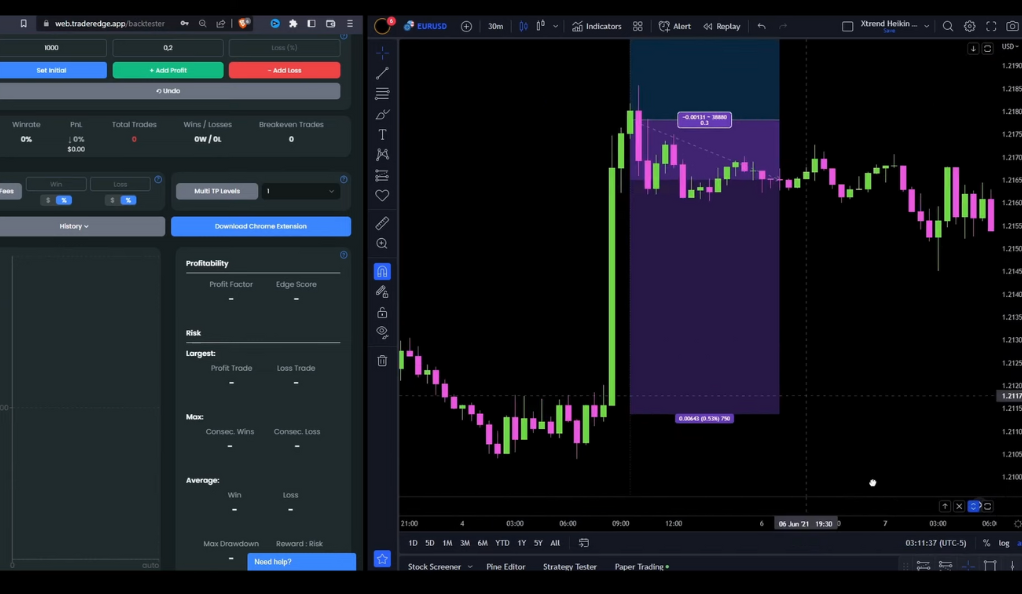Click Download Chrome Extension button
The width and height of the screenshot is (1022, 594).
tap(261, 226)
